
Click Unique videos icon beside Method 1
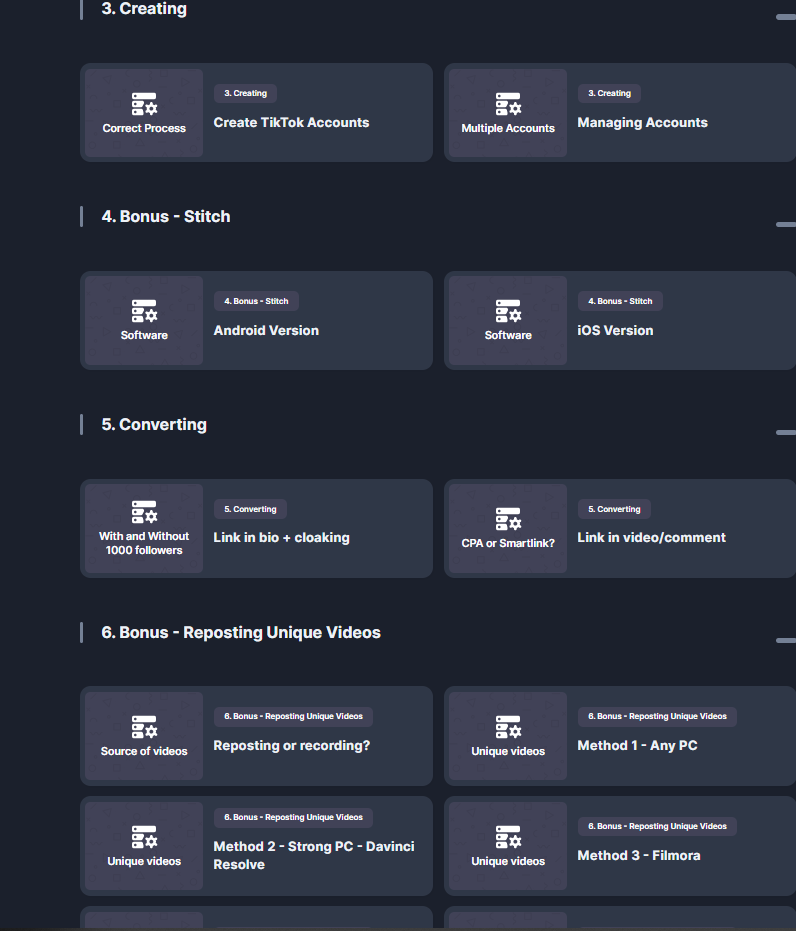click(508, 727)
